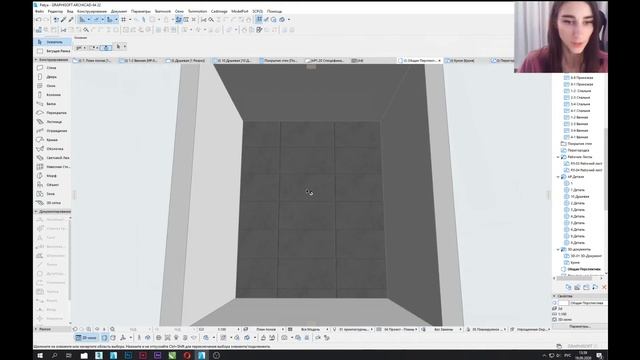This screenshot has height=360, width=640.
Task: Select the Указатель (Arrow) tool
Action: coord(52,42)
